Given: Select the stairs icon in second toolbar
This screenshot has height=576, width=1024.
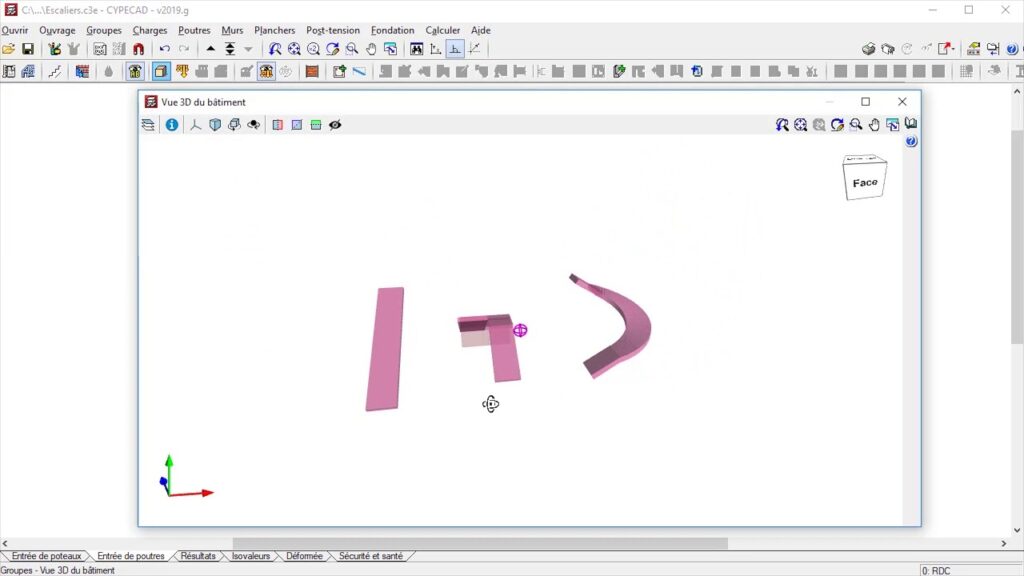Looking at the screenshot, I should tap(54, 71).
